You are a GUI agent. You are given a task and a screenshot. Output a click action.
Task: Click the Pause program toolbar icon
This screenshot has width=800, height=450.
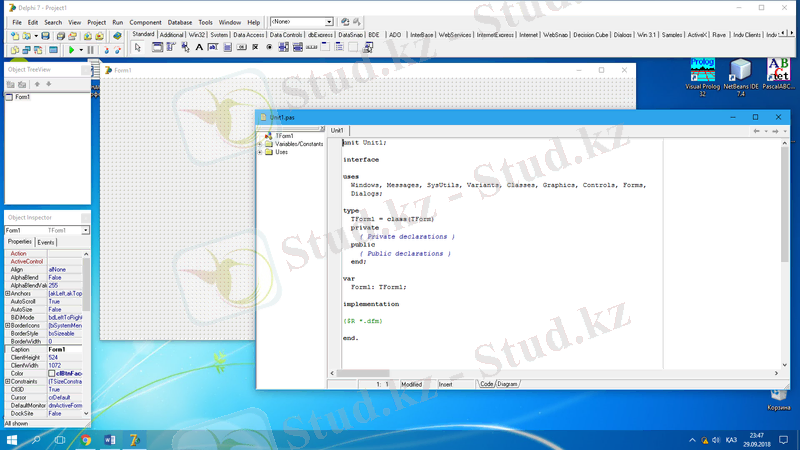[91, 49]
